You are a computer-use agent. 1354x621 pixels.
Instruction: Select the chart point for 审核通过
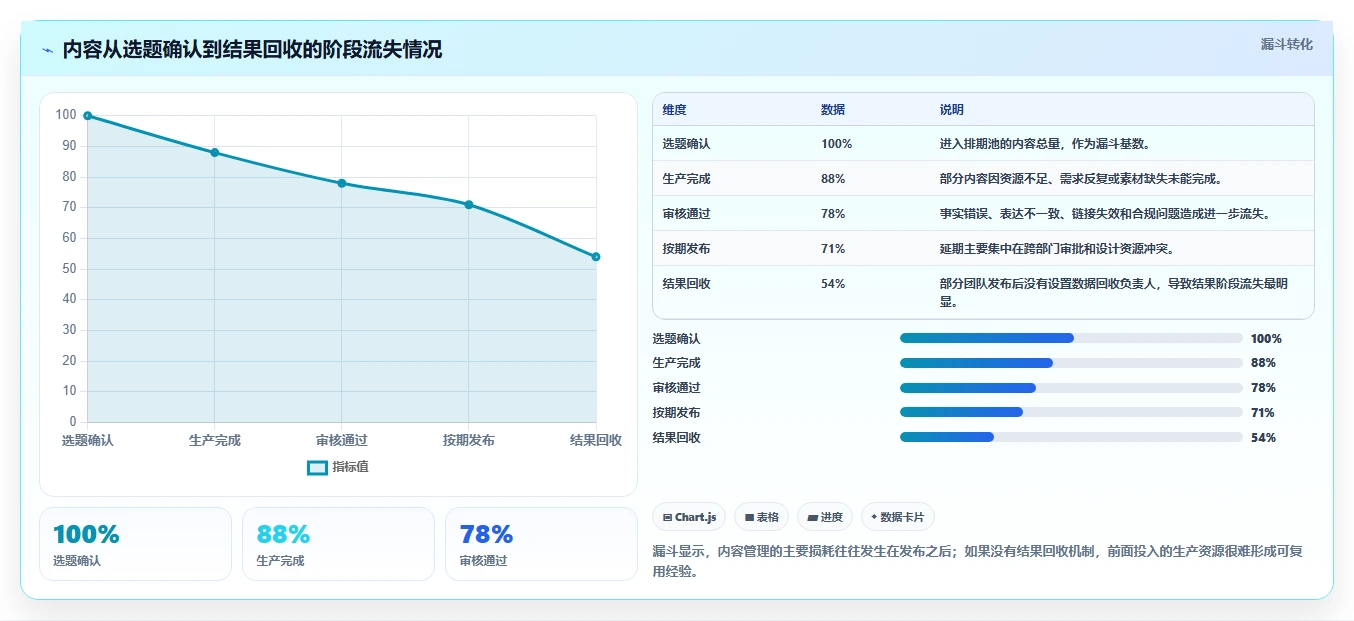coord(342,183)
